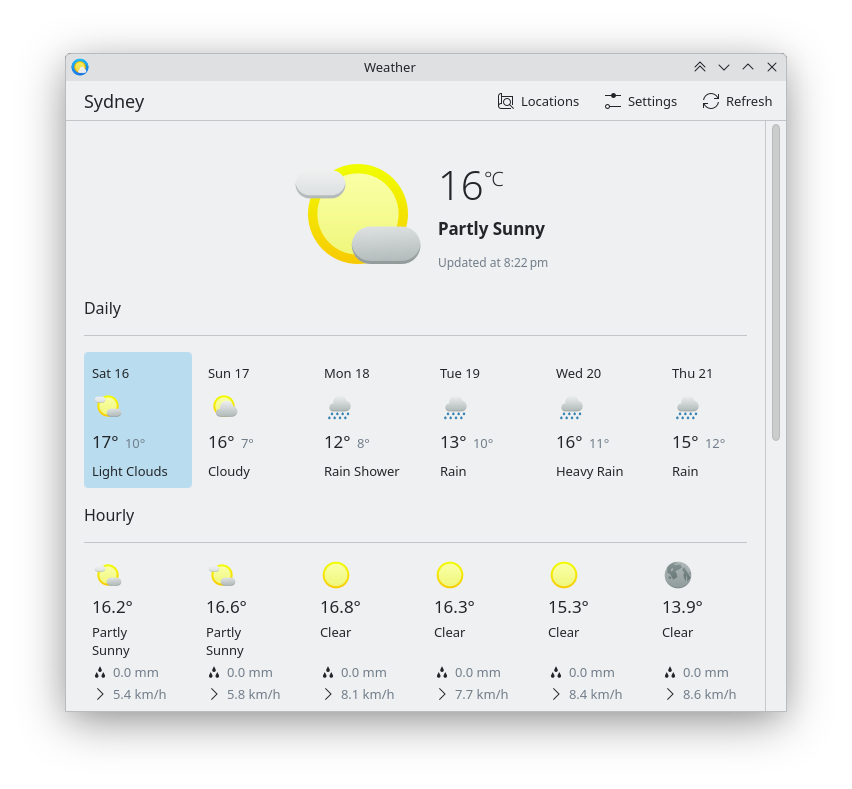Click the Refresh circular arrow icon
This screenshot has width=852, height=789.
point(711,101)
